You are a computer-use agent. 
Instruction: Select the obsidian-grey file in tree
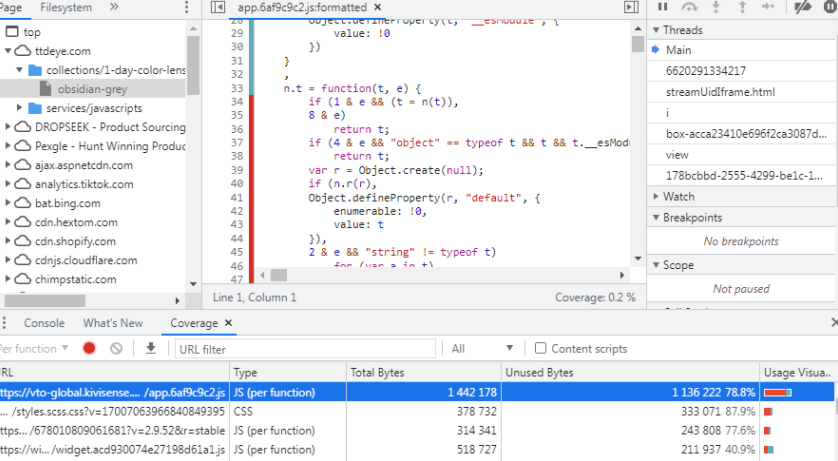[91, 89]
